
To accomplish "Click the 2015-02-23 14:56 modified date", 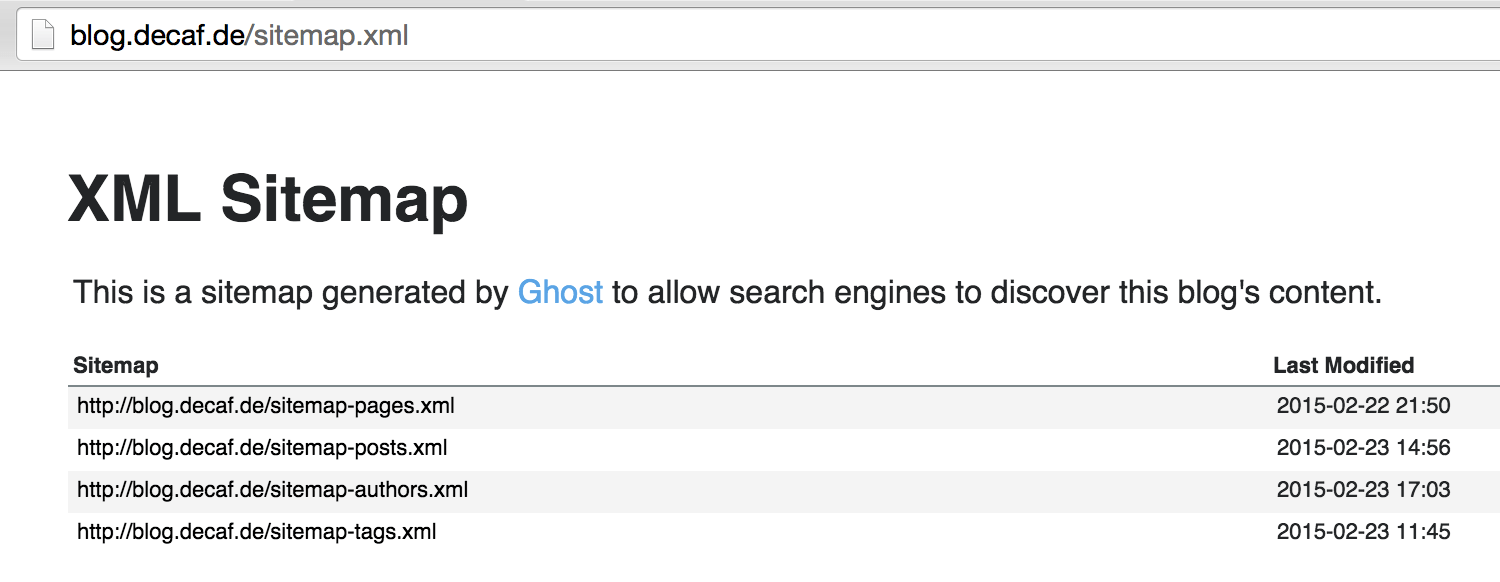I will click(x=1364, y=448).
